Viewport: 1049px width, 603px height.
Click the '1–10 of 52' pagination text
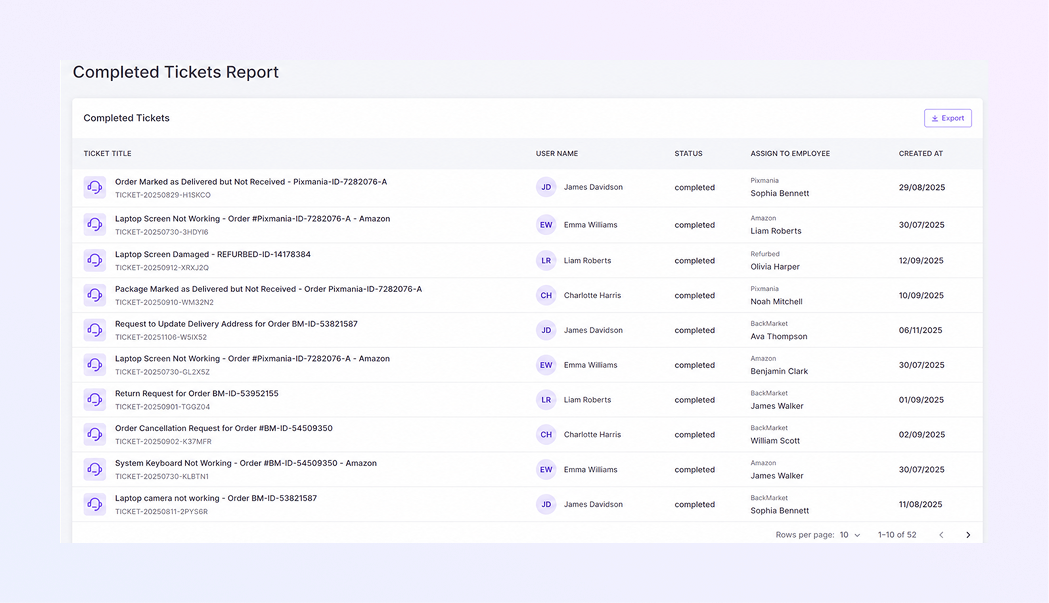click(897, 535)
